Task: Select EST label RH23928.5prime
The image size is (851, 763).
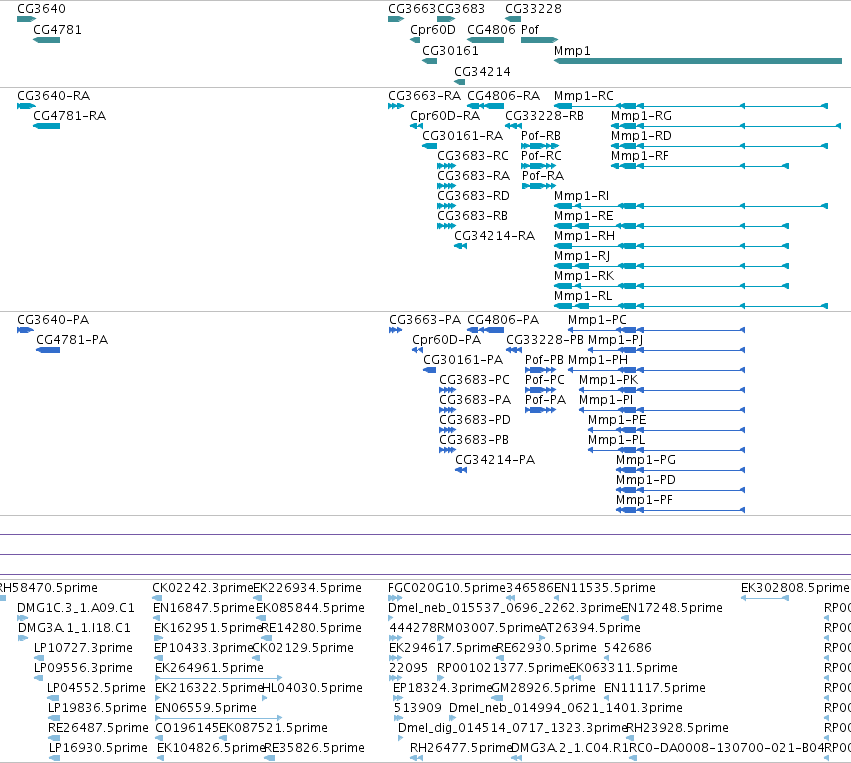Action: click(x=678, y=728)
